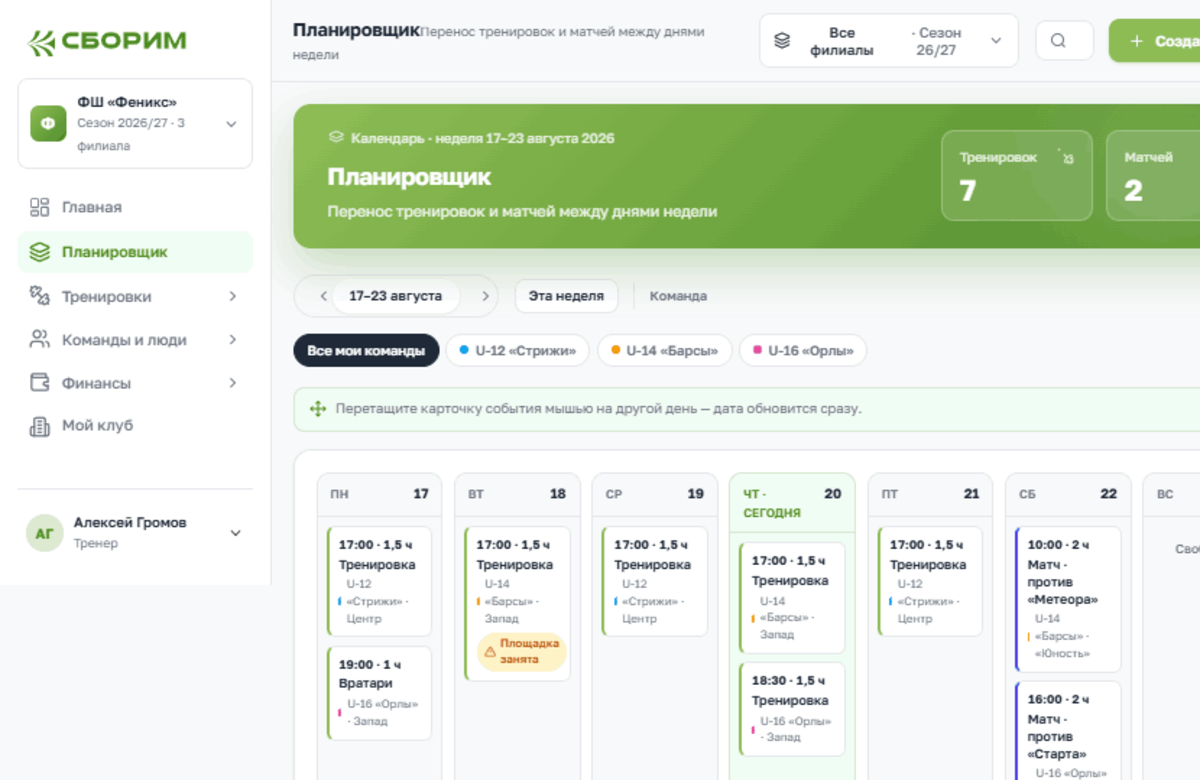Viewport: 1200px width, 780px height.
Task: Click the move arrows hint icon
Action: 318,409
